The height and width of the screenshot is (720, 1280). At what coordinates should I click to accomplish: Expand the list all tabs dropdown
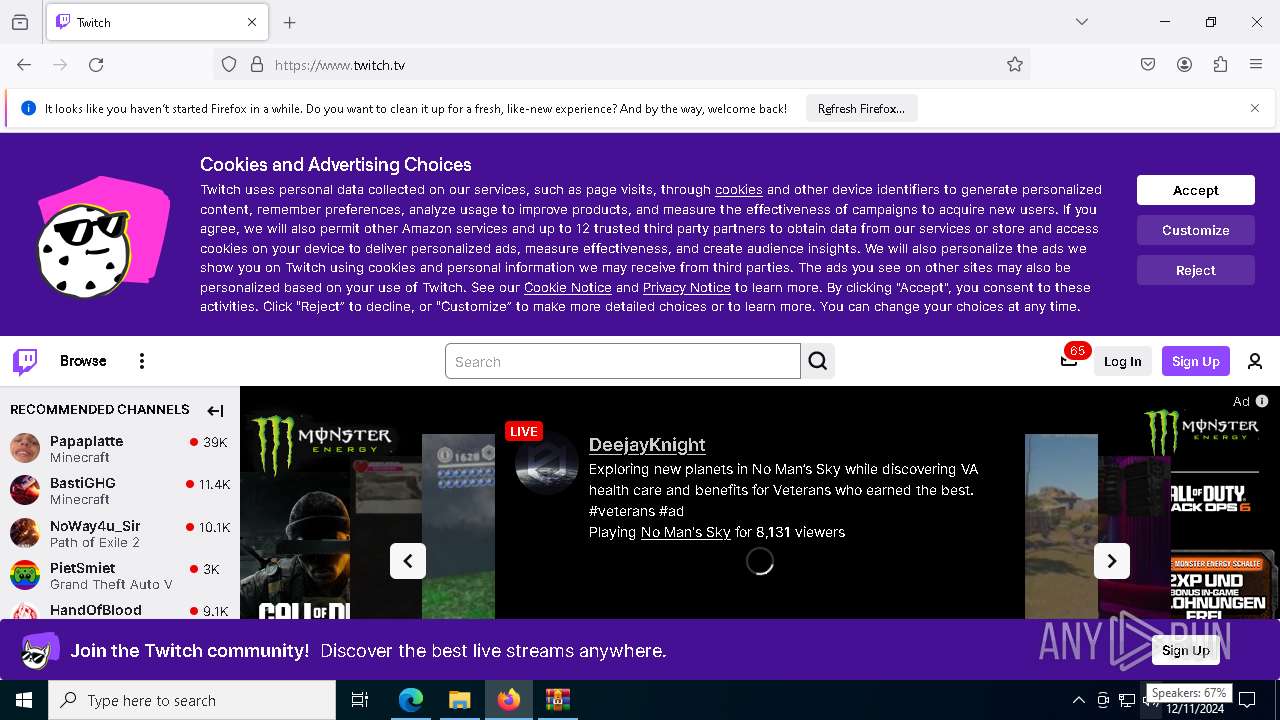tap(1082, 22)
